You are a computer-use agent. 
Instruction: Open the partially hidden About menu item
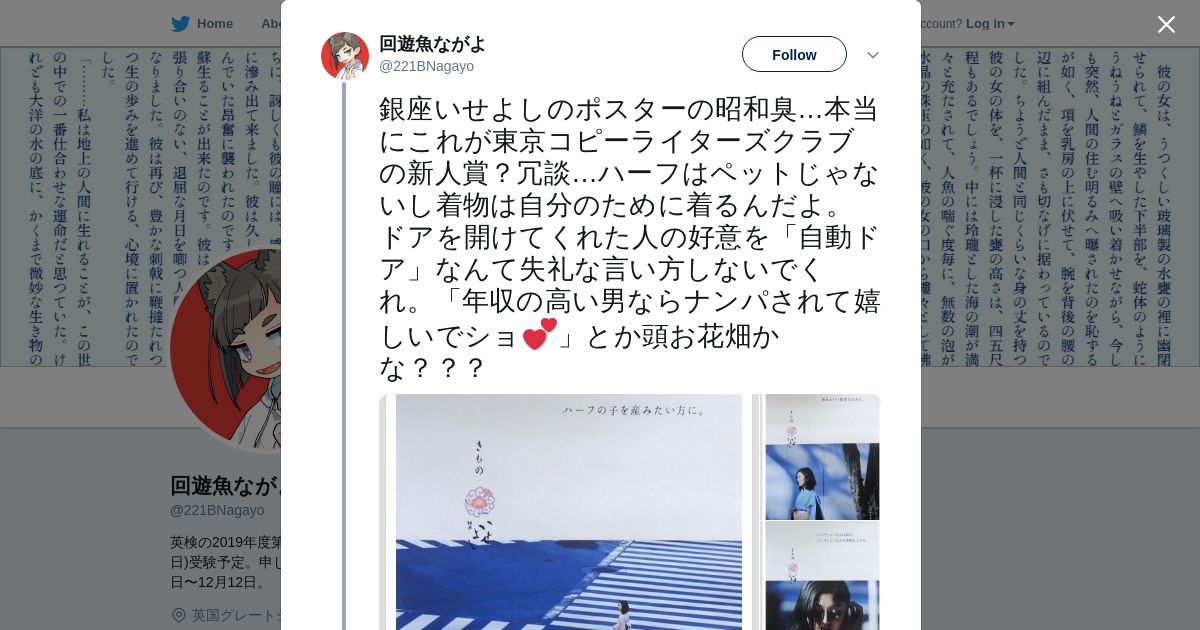coord(271,24)
